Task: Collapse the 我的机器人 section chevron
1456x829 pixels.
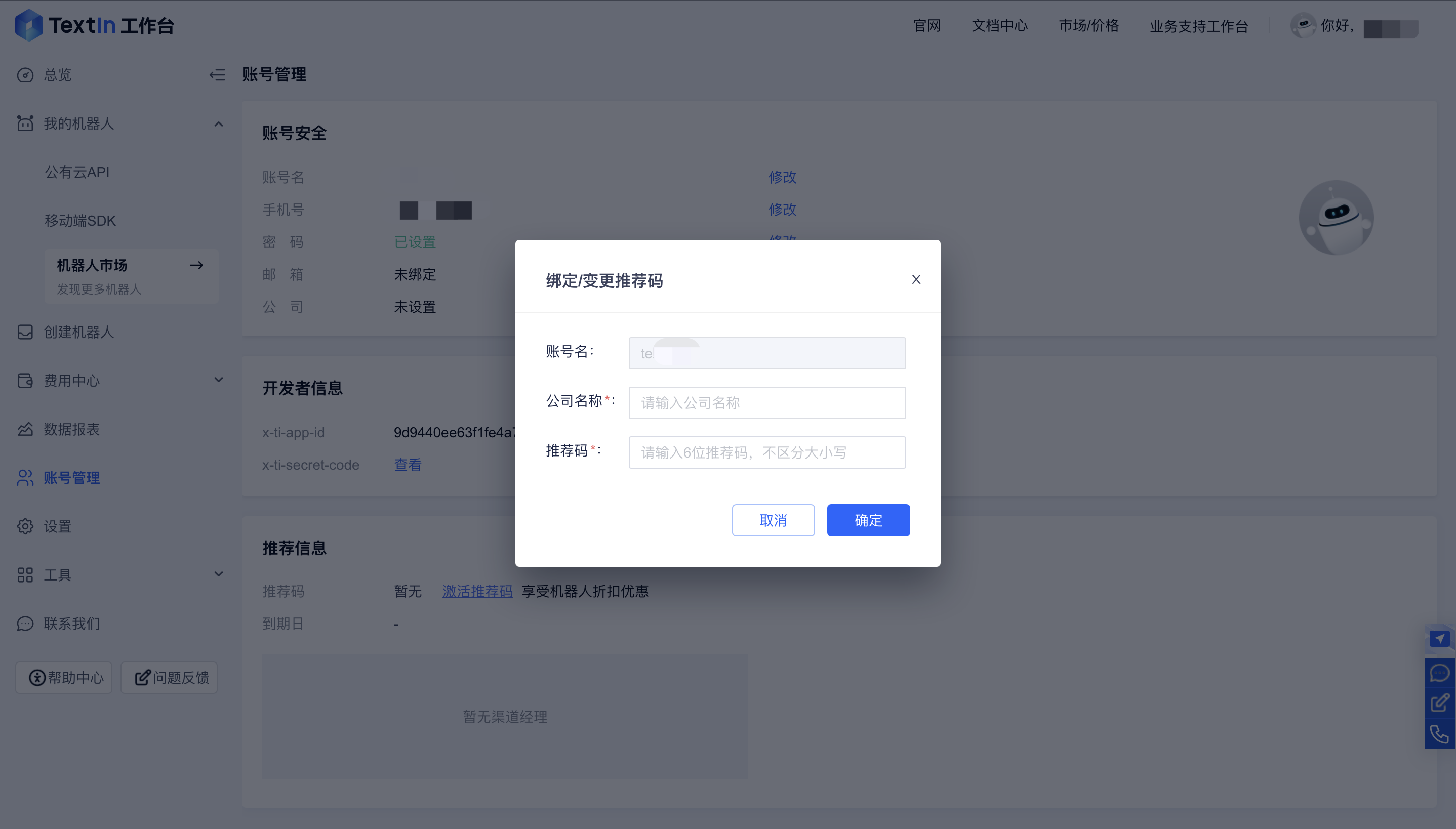Action: (219, 123)
